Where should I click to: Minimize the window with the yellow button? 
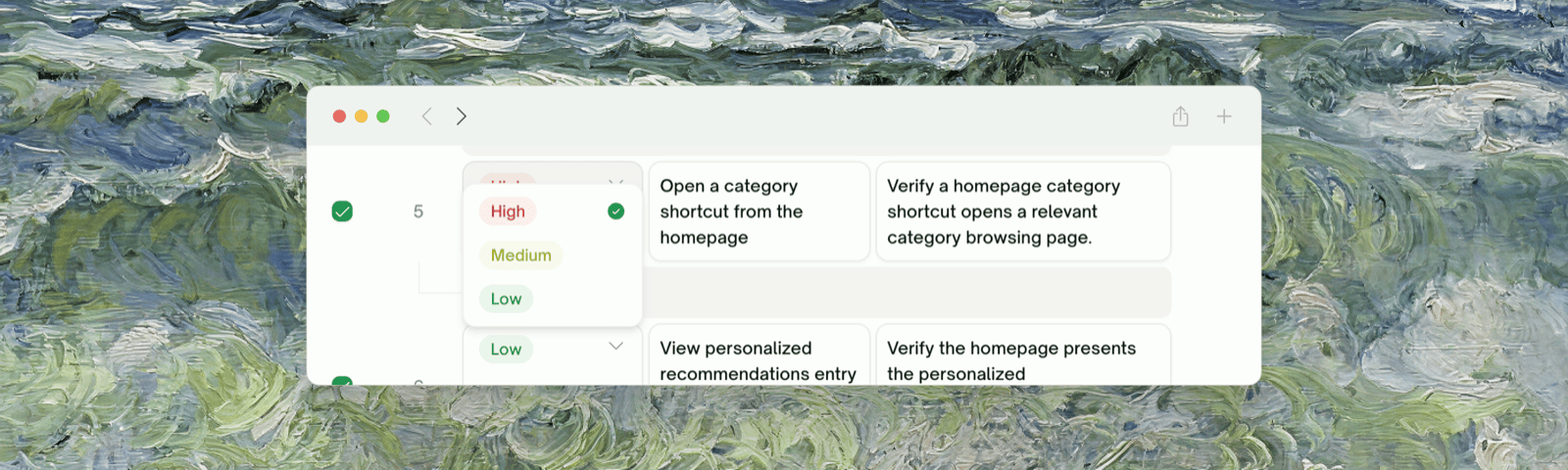click(x=361, y=117)
